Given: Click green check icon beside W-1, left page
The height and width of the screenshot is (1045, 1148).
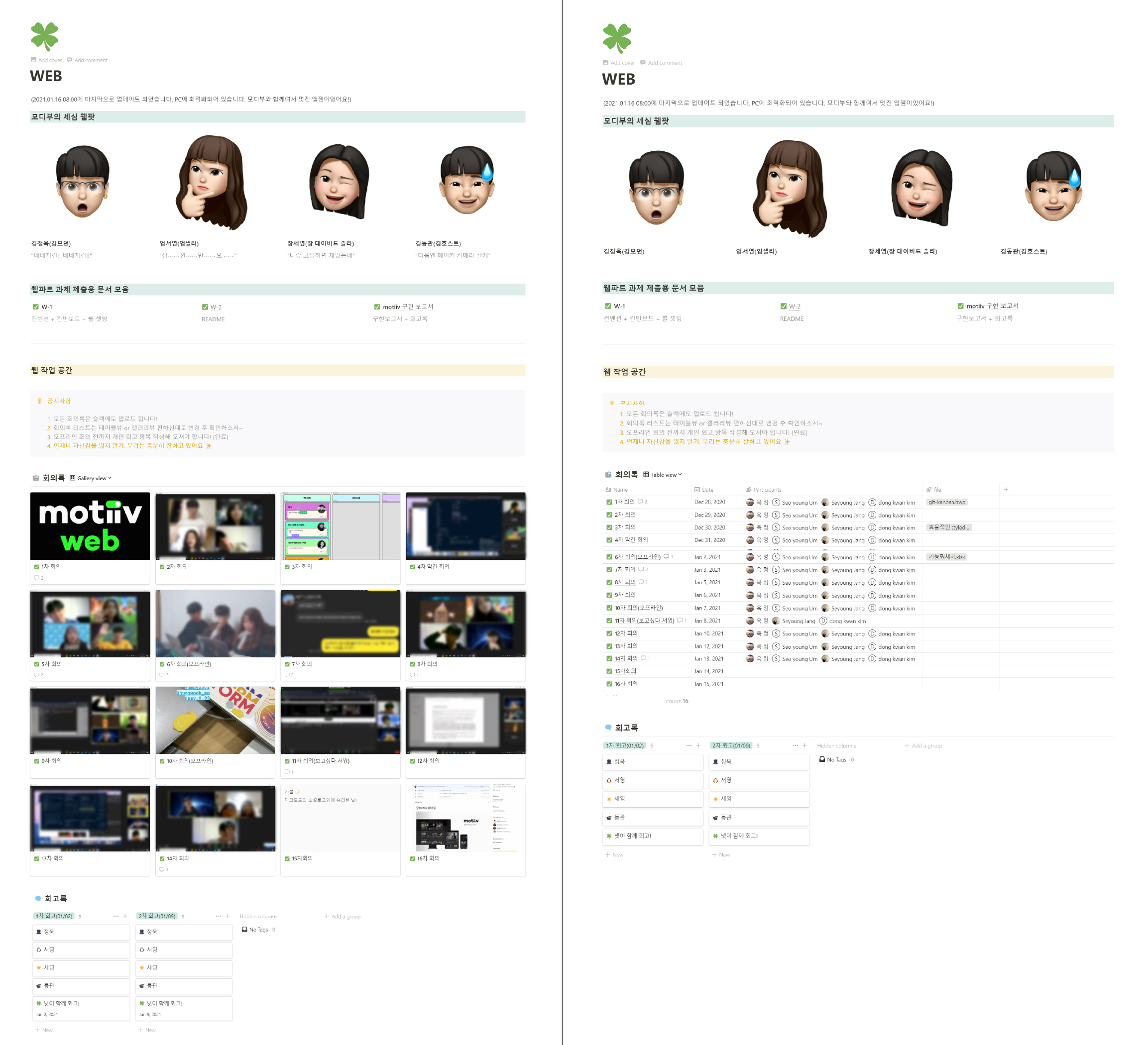Looking at the screenshot, I should [36, 307].
